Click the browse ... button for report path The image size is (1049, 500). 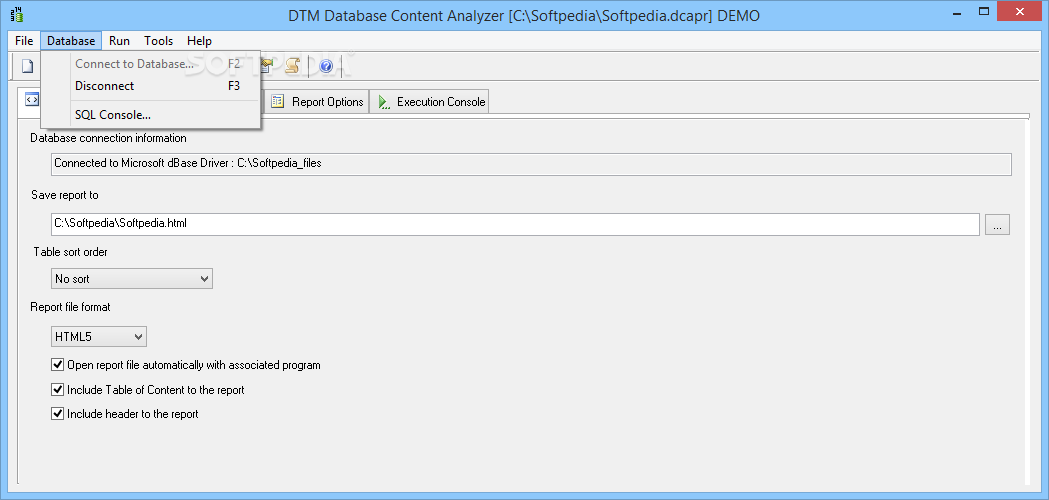997,224
